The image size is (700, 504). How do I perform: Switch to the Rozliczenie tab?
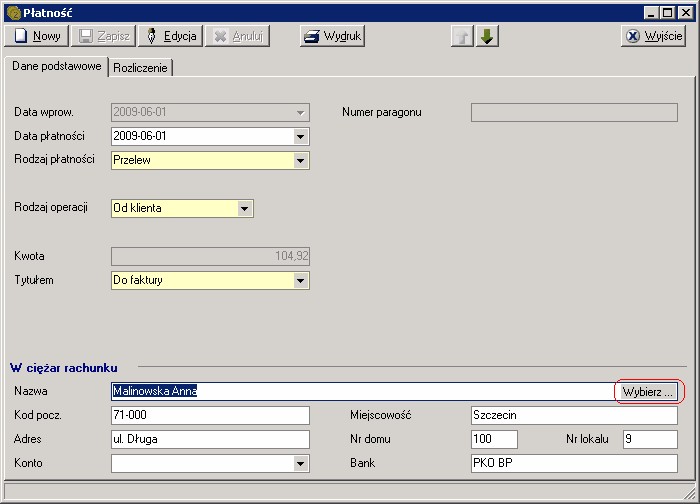141,68
